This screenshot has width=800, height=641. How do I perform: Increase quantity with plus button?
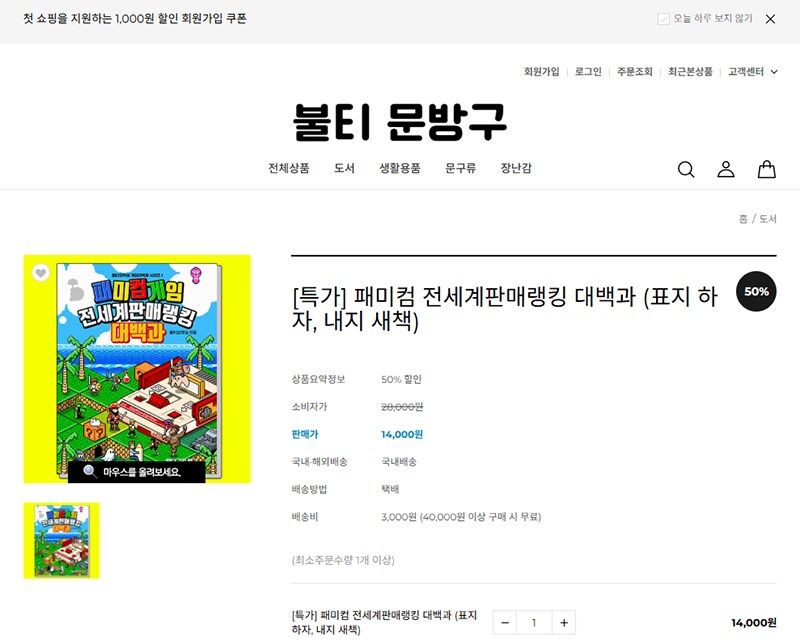point(564,623)
